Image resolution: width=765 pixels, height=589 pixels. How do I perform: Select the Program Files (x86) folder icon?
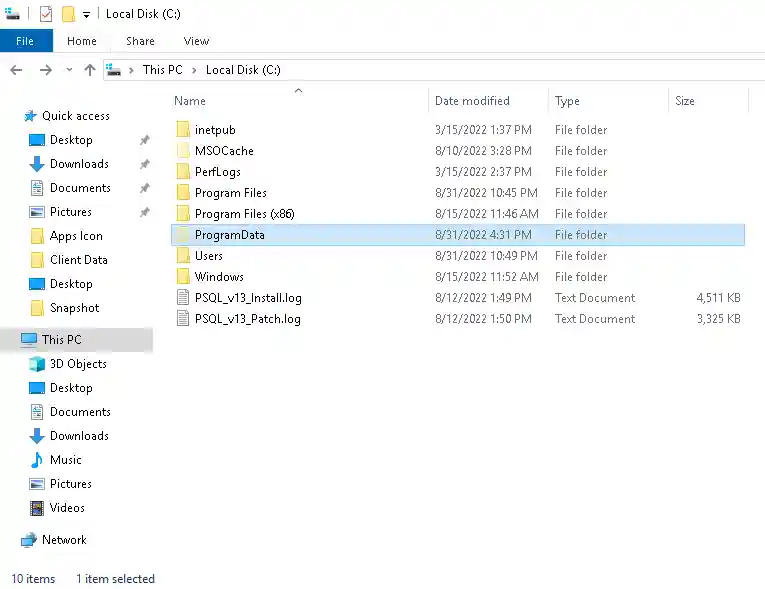click(x=183, y=213)
